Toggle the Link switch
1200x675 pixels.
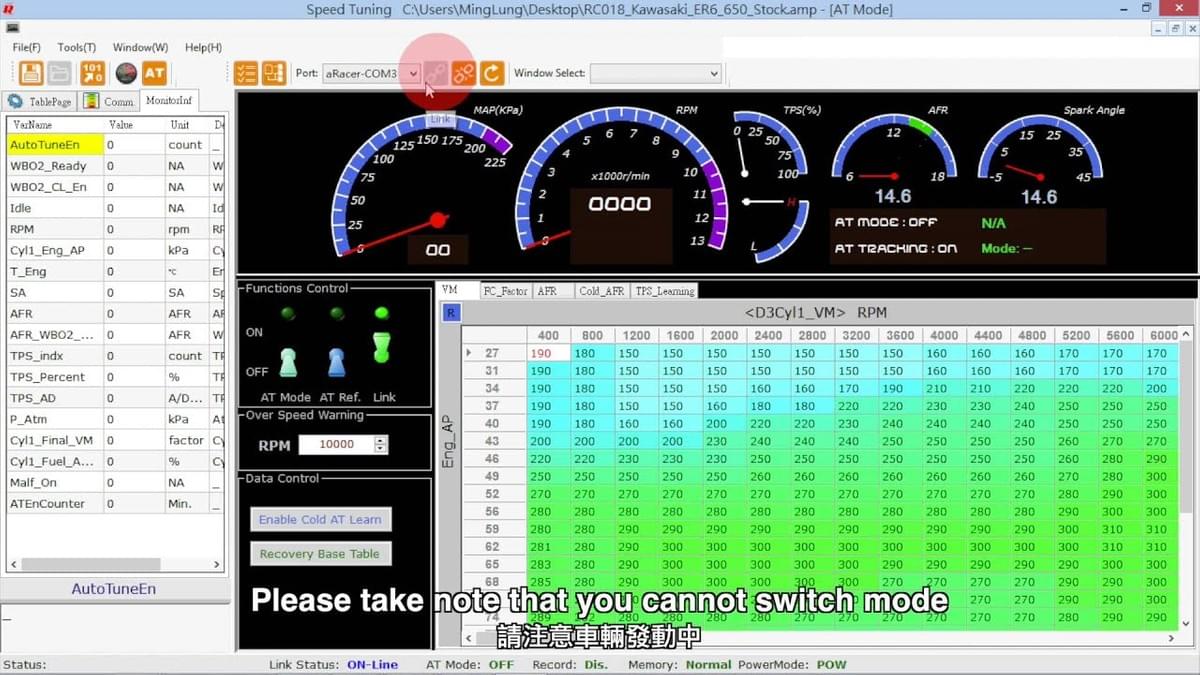coord(381,346)
